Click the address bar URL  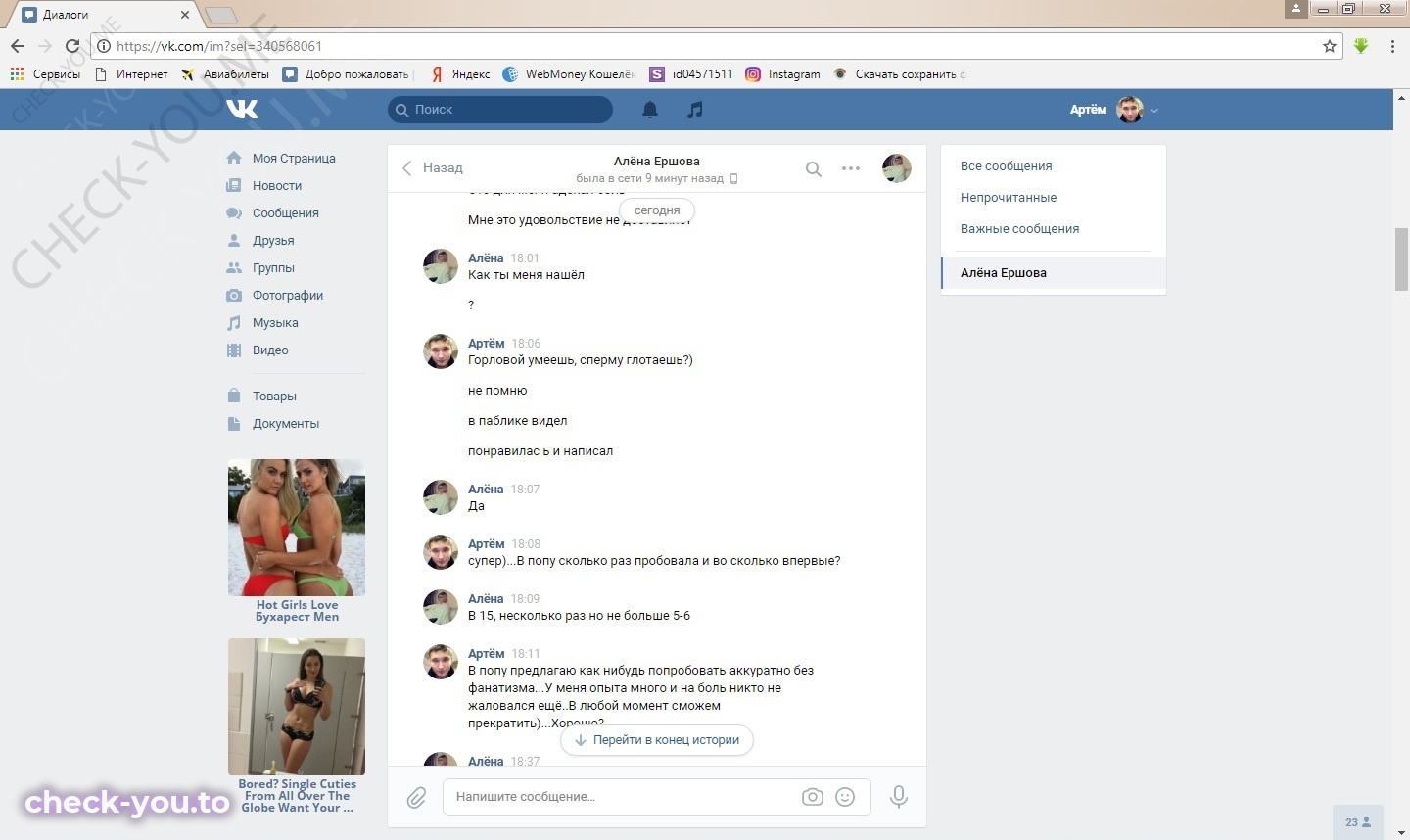pyautogui.click(x=219, y=46)
